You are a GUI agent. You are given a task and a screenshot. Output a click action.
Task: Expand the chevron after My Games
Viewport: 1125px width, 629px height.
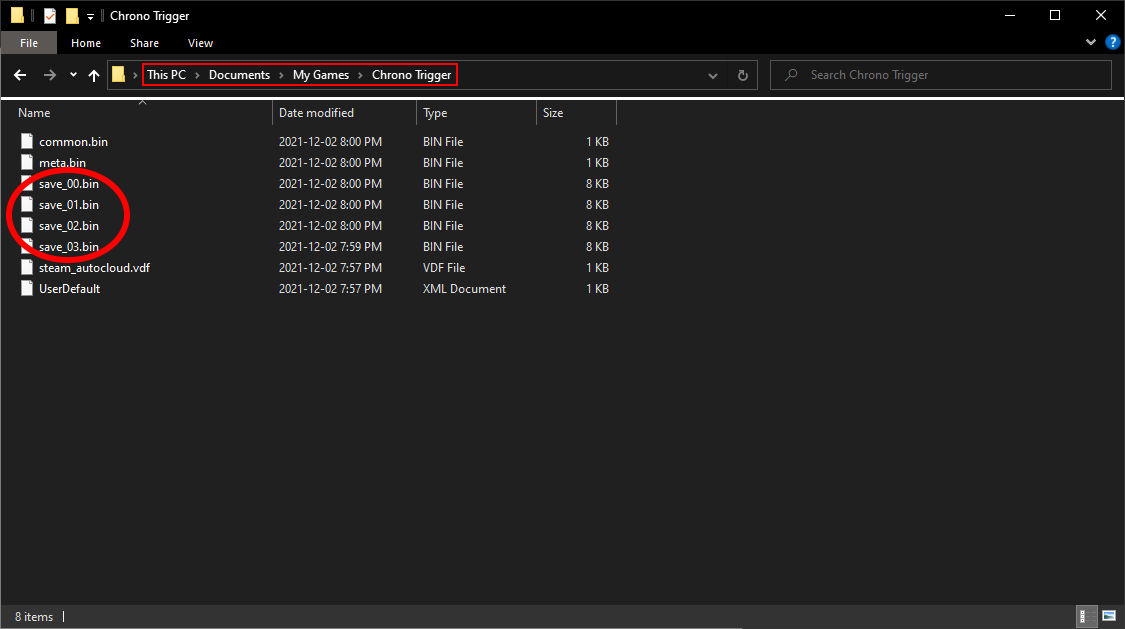(360, 75)
